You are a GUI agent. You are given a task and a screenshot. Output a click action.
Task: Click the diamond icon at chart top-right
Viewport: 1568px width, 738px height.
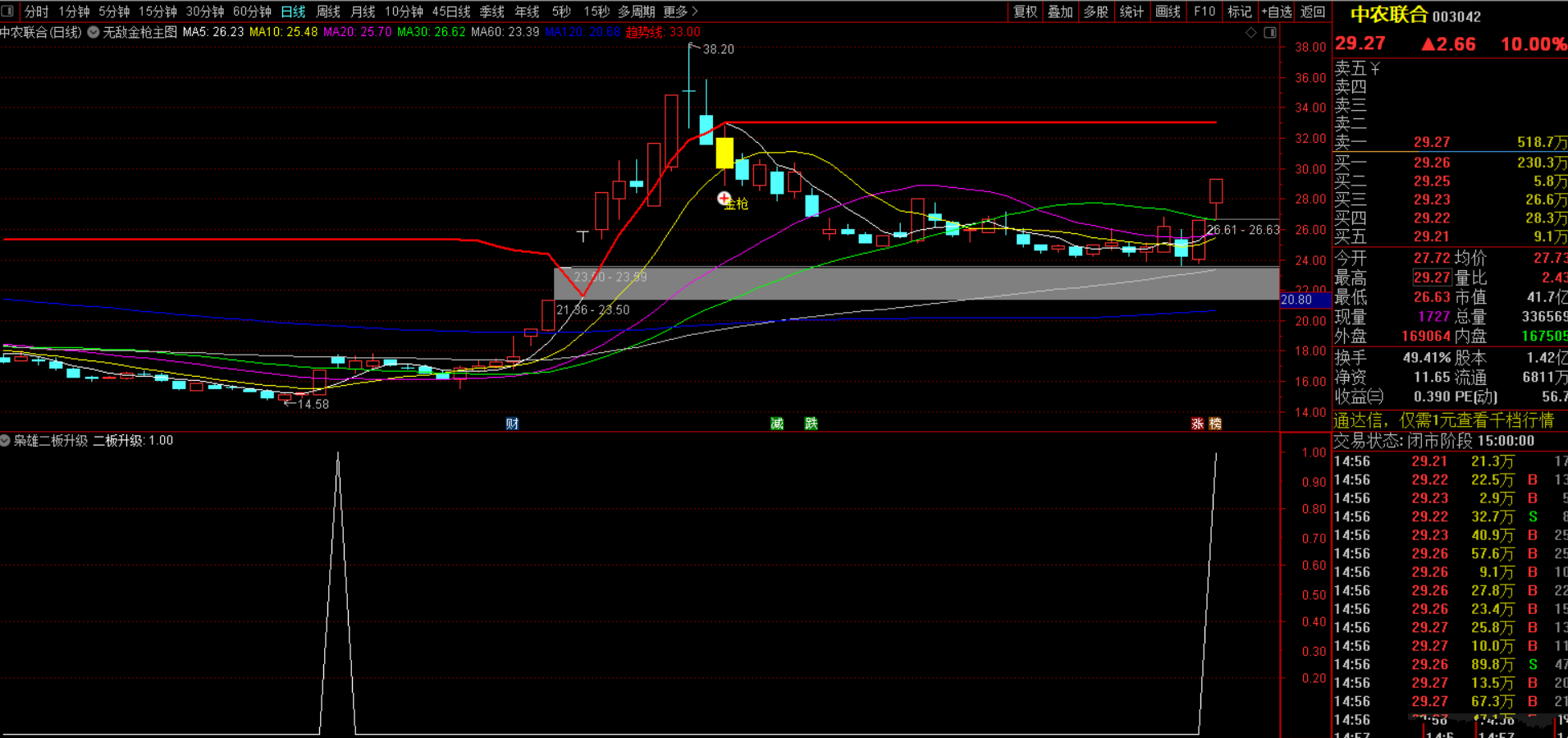[x=1251, y=32]
